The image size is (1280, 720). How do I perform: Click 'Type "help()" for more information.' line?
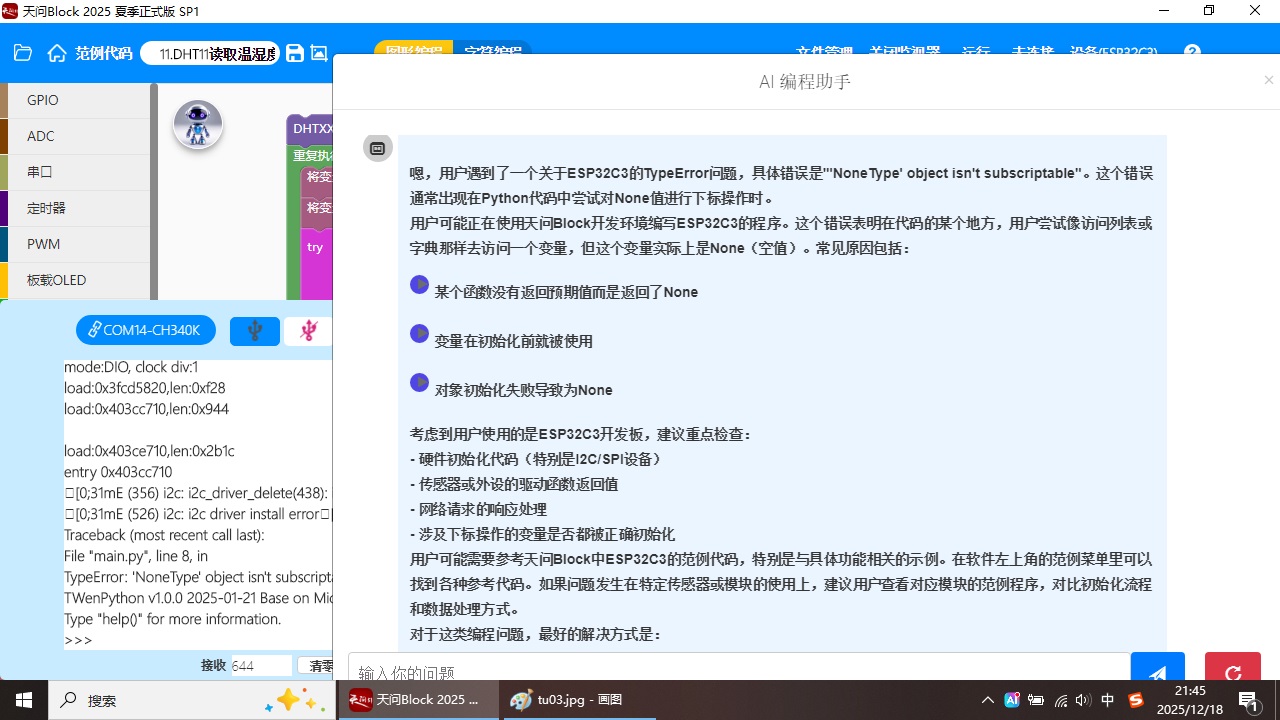pyautogui.click(x=173, y=619)
